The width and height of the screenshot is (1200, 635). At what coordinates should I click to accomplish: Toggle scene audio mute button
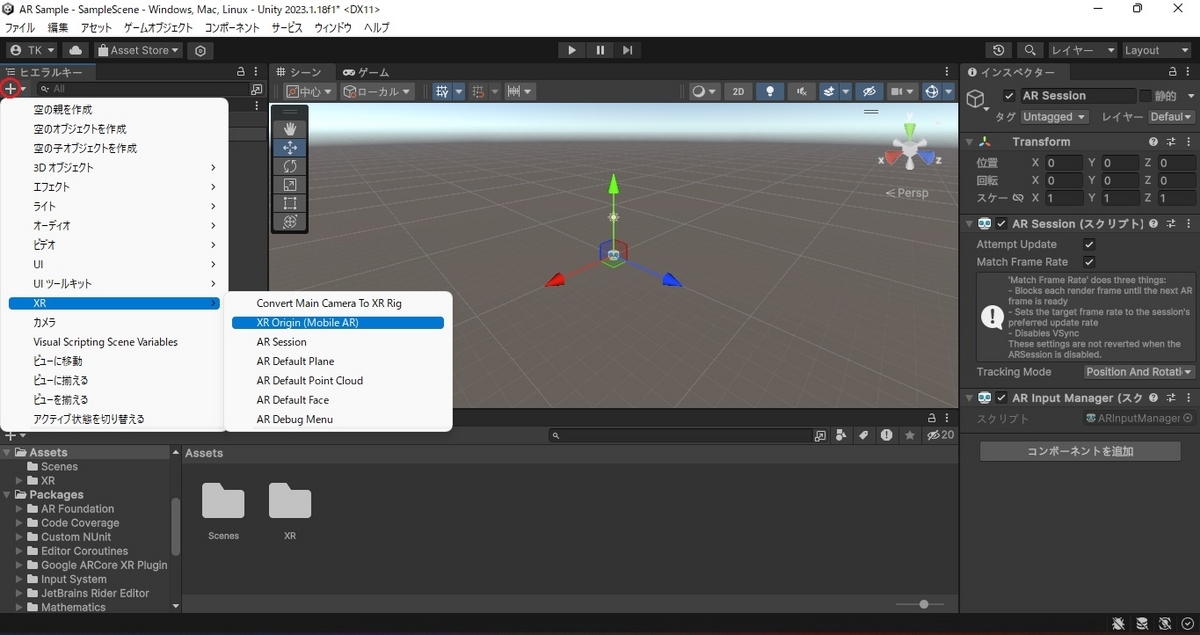(x=801, y=91)
